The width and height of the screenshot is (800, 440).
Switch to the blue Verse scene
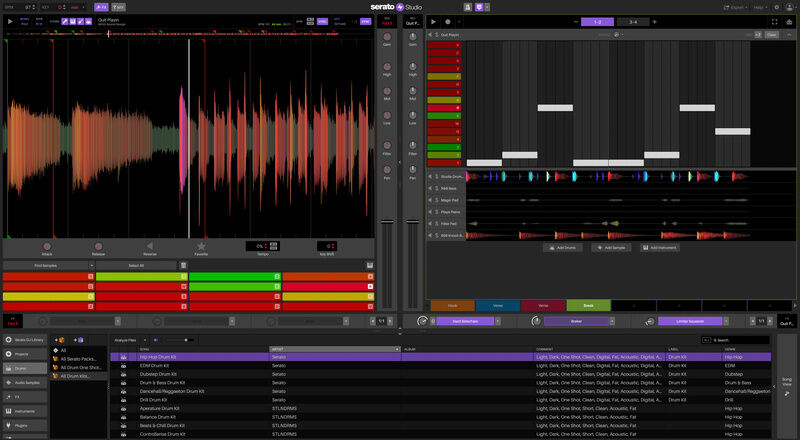click(498, 305)
